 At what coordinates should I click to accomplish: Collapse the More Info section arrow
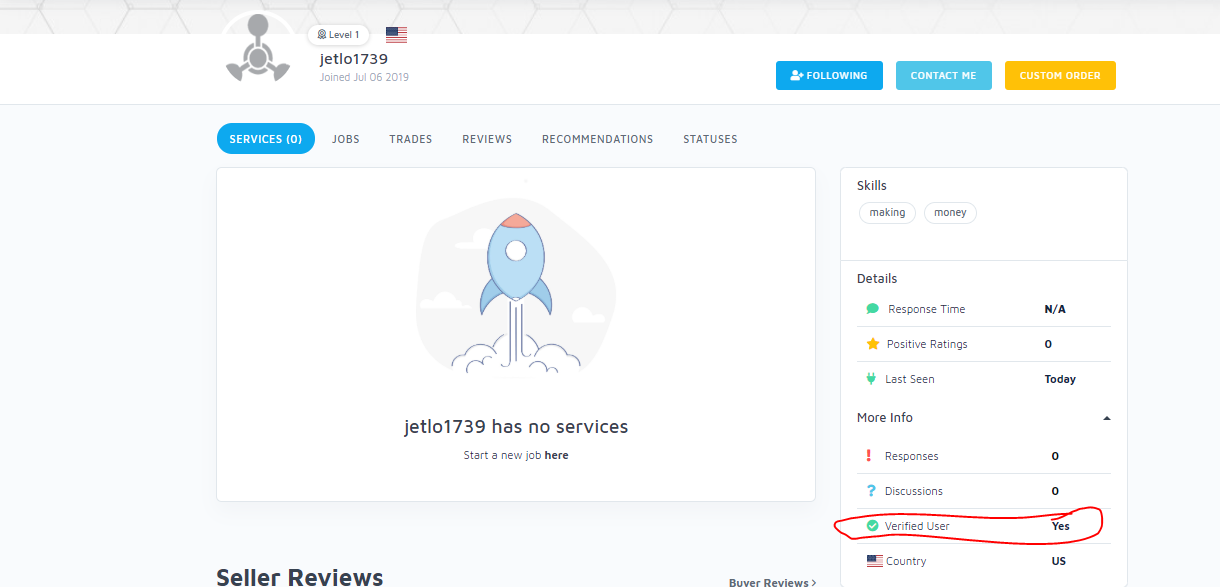1106,418
